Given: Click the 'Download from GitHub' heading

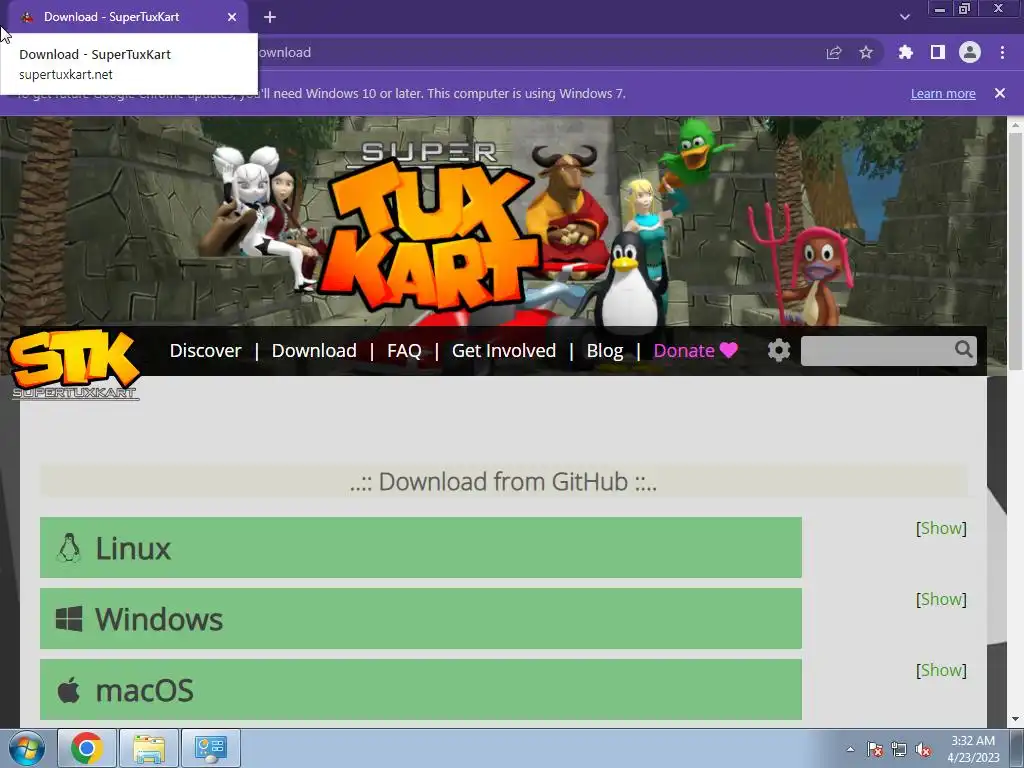Looking at the screenshot, I should tap(503, 482).
